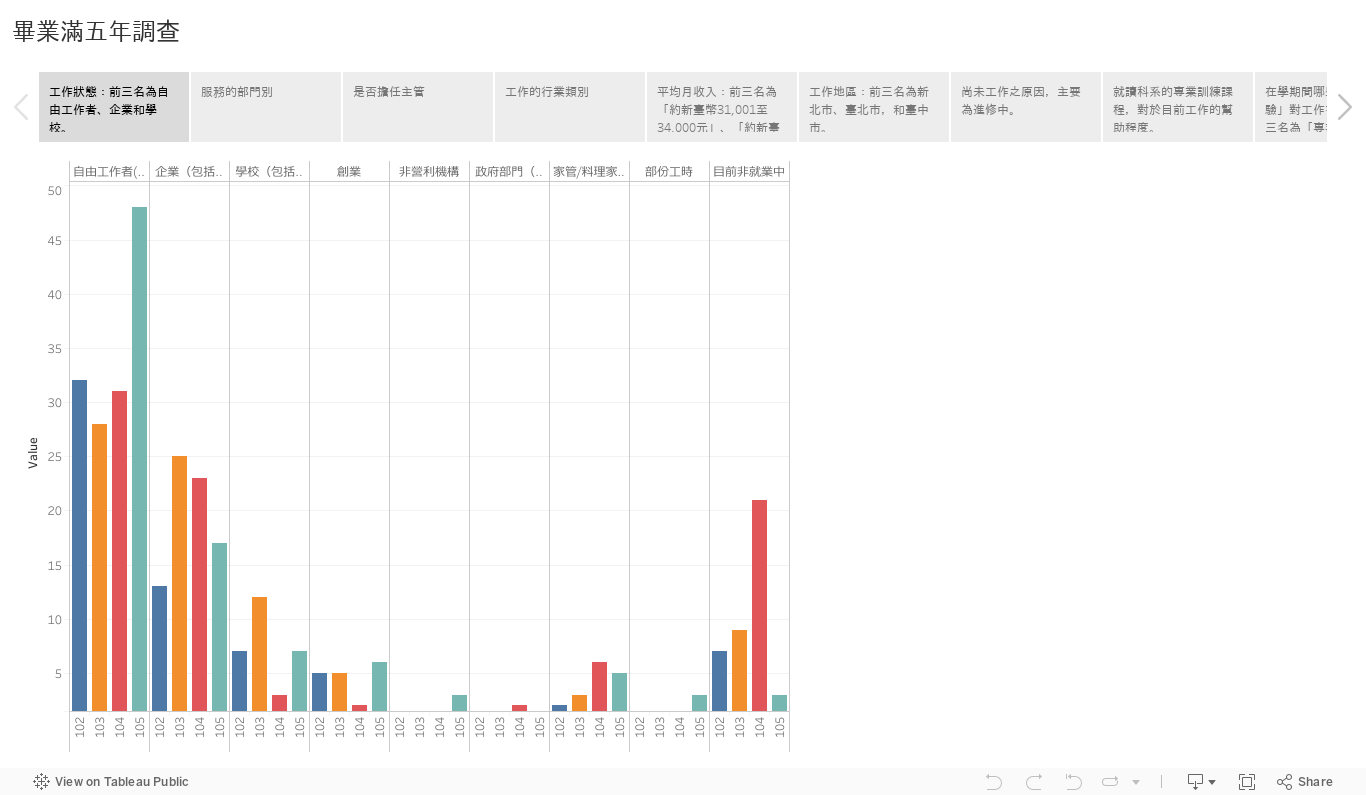Click the Redo arrow in the bottom toolbar
The height and width of the screenshot is (795, 1366).
pyautogui.click(x=1034, y=782)
